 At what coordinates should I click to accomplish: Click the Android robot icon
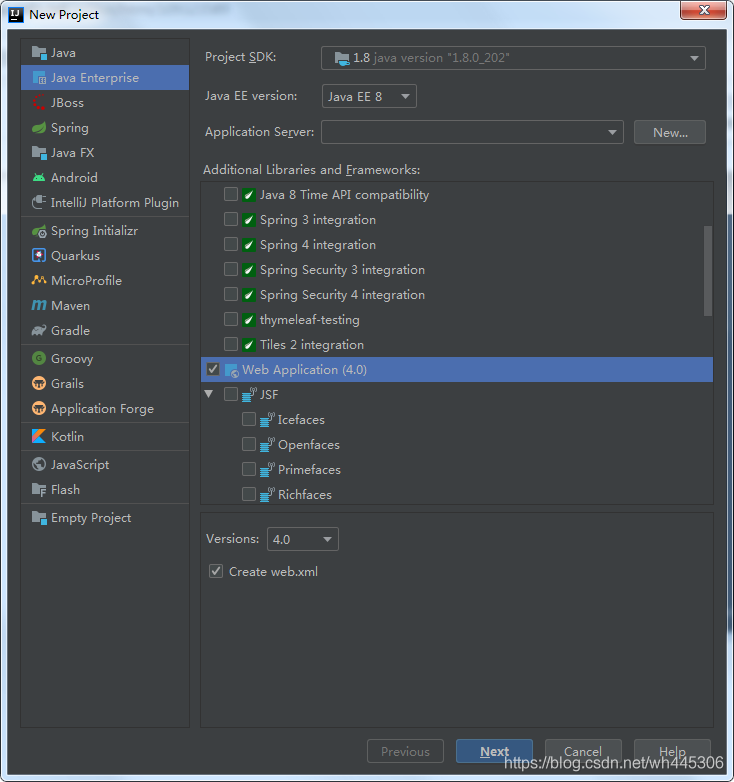[39, 178]
